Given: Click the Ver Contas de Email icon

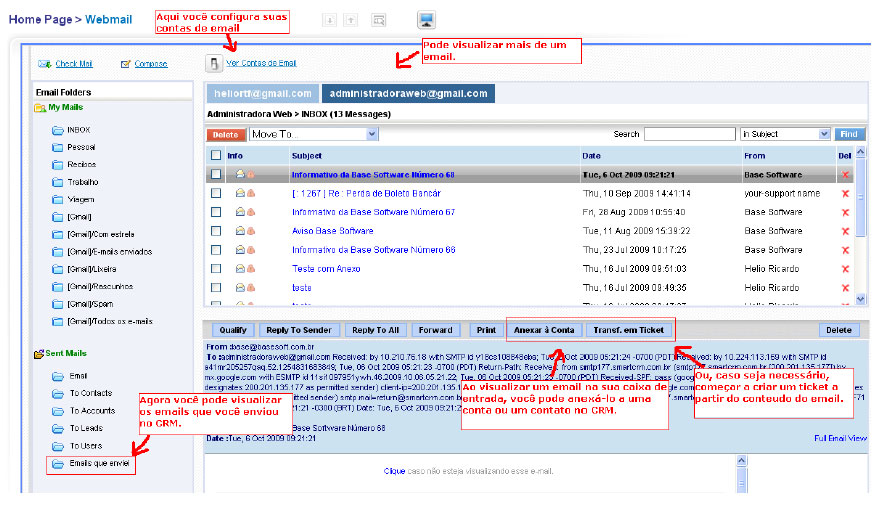Looking at the screenshot, I should coord(213,64).
